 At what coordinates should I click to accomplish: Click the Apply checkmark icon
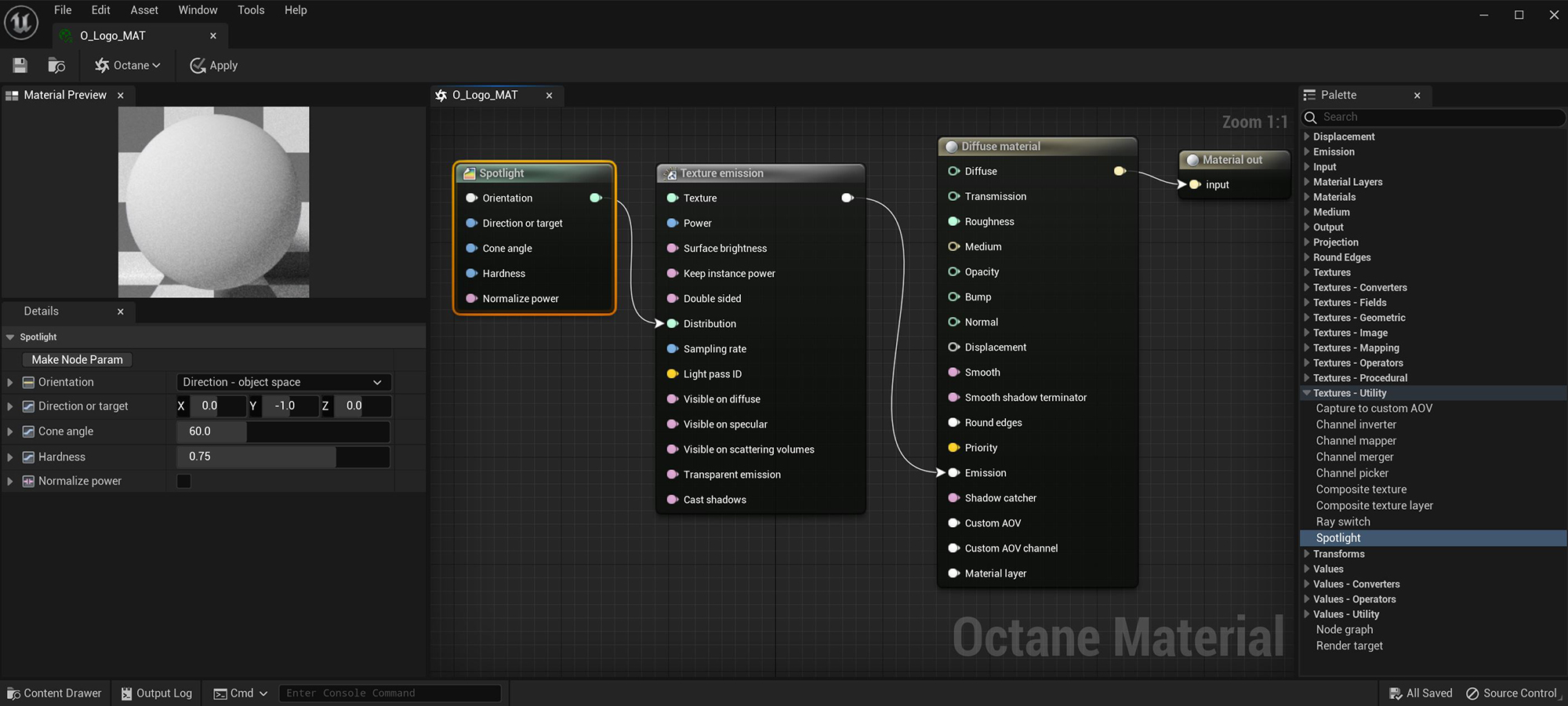pos(198,66)
